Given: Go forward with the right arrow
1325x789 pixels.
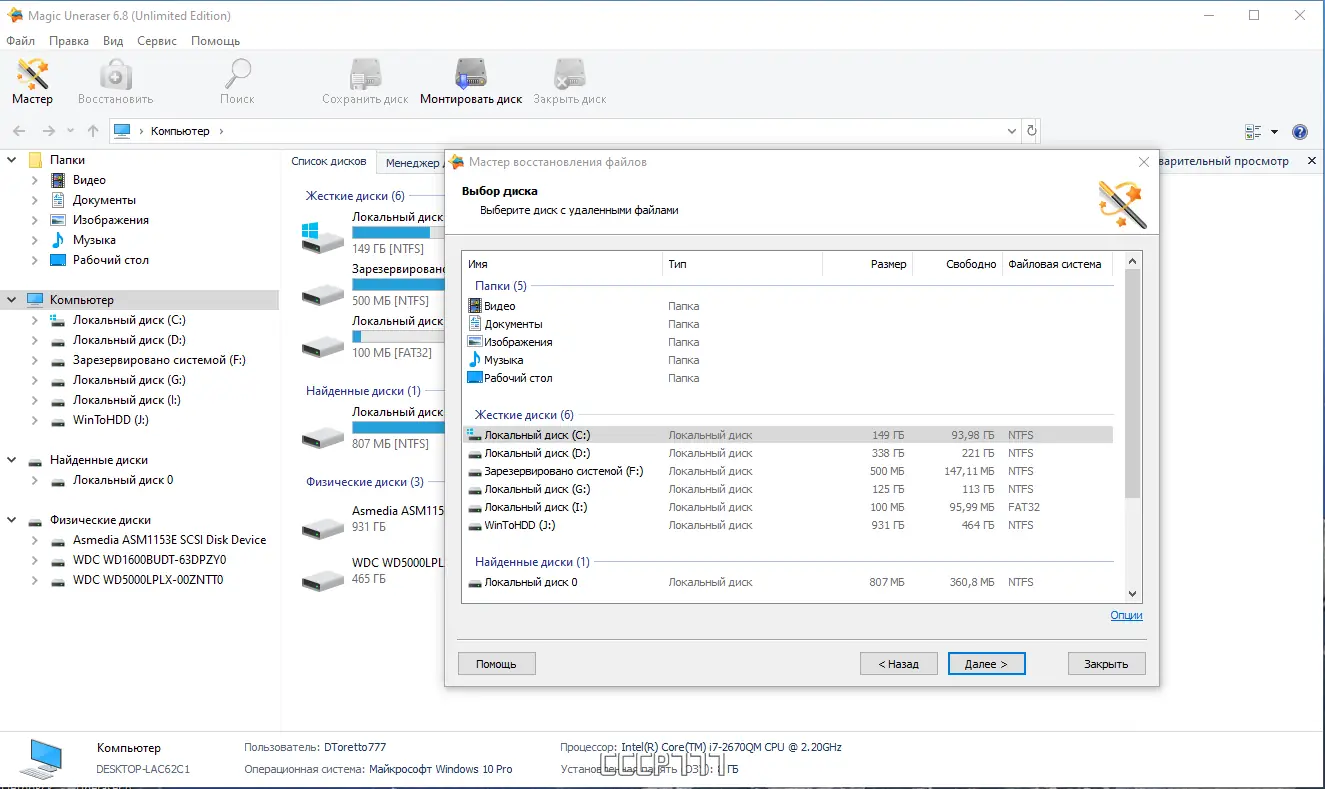Looking at the screenshot, I should [48, 131].
